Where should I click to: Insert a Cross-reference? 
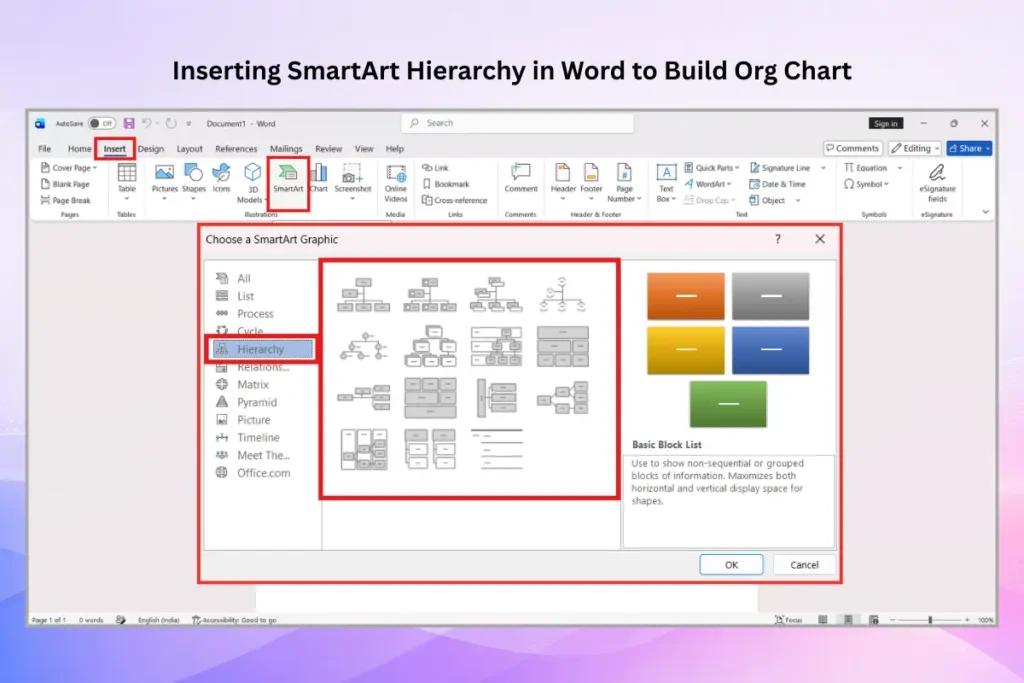(455, 200)
